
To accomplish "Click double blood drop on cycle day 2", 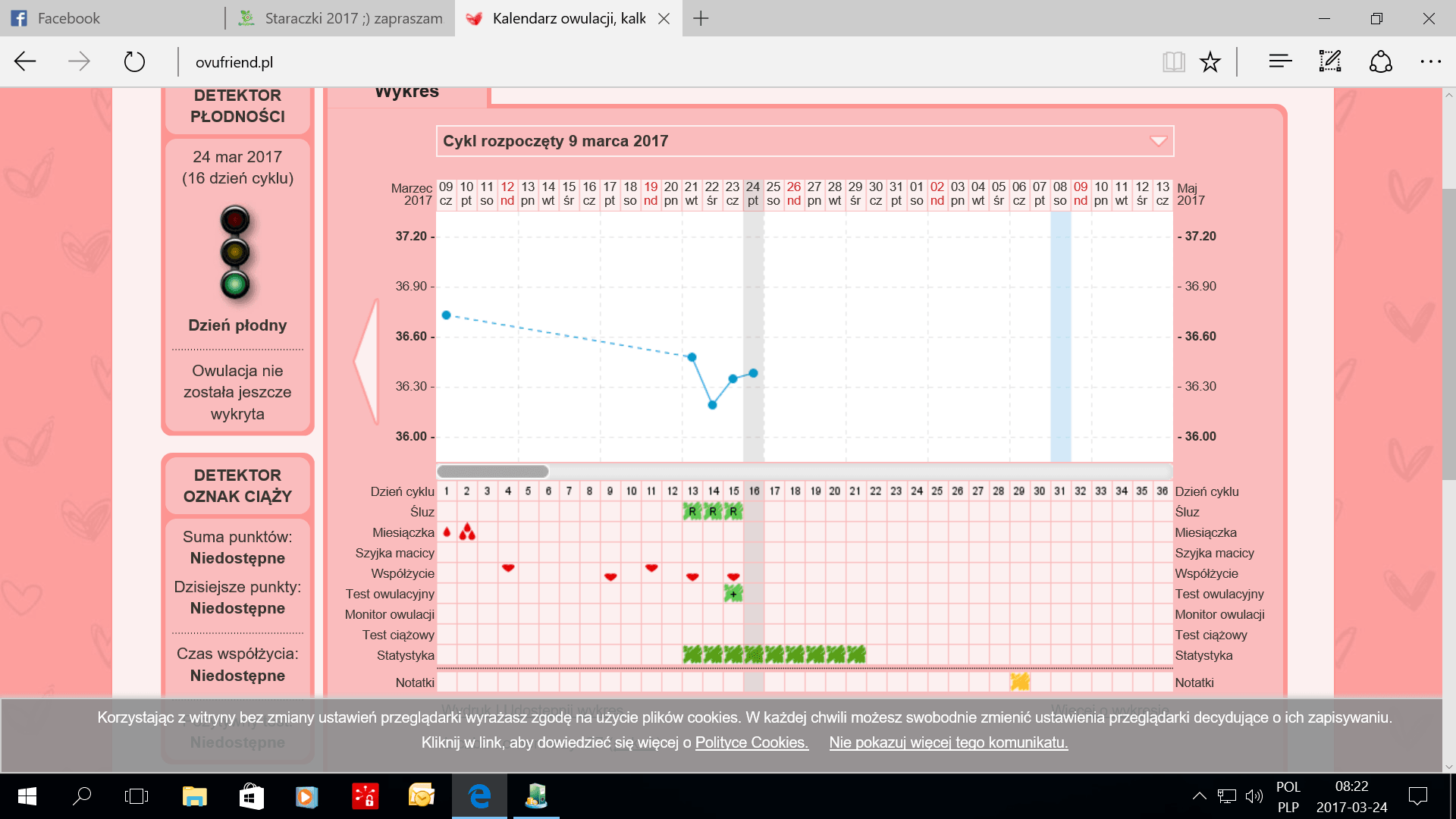I will click(x=467, y=532).
